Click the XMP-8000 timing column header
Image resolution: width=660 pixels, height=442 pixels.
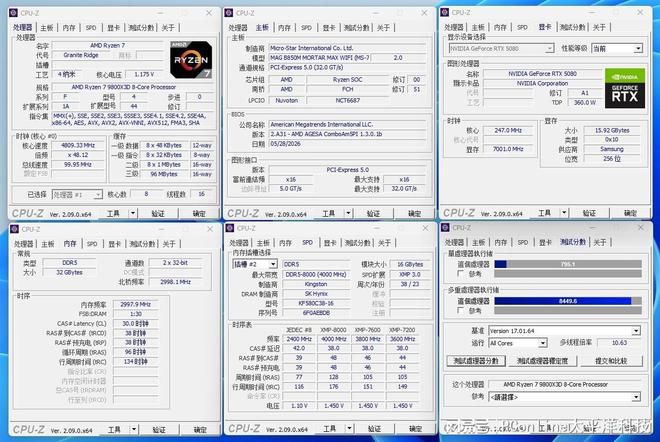tap(333, 330)
